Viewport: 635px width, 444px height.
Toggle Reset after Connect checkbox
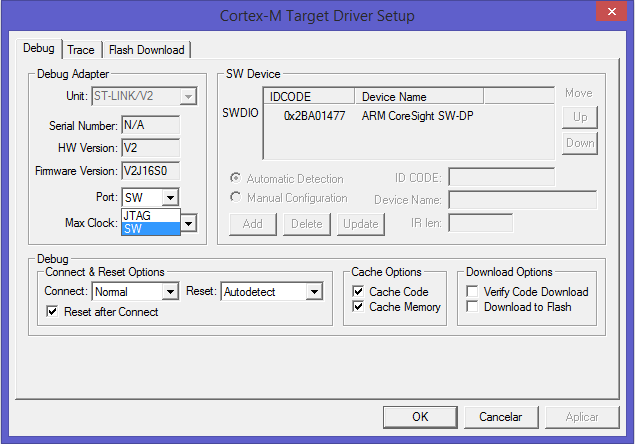coord(53,312)
